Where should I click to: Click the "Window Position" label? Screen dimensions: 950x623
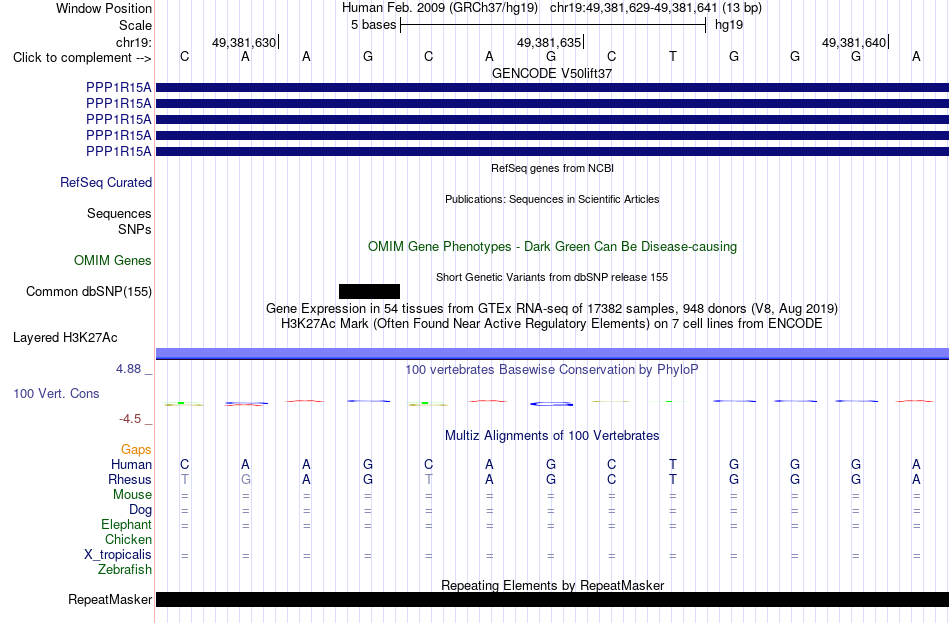104,8
